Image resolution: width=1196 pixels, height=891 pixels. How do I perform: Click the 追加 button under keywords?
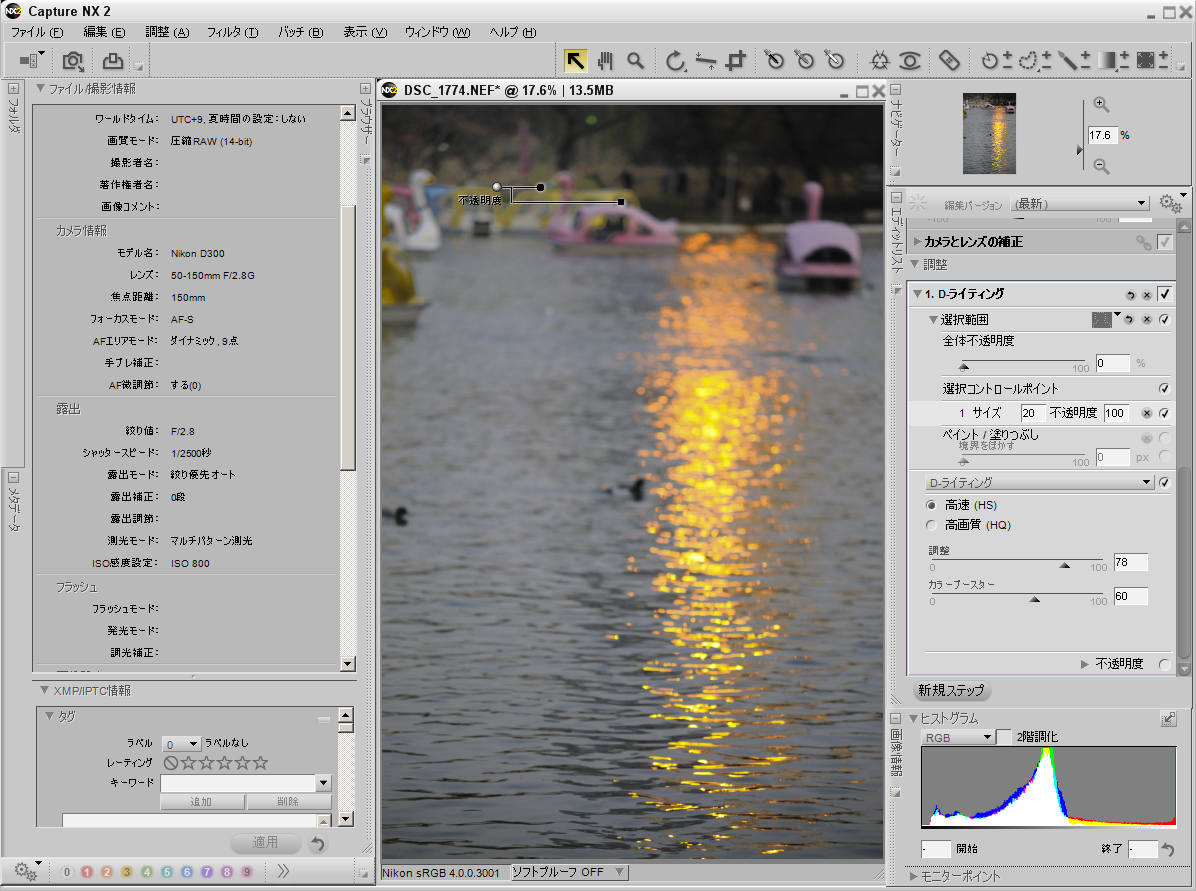coord(202,801)
